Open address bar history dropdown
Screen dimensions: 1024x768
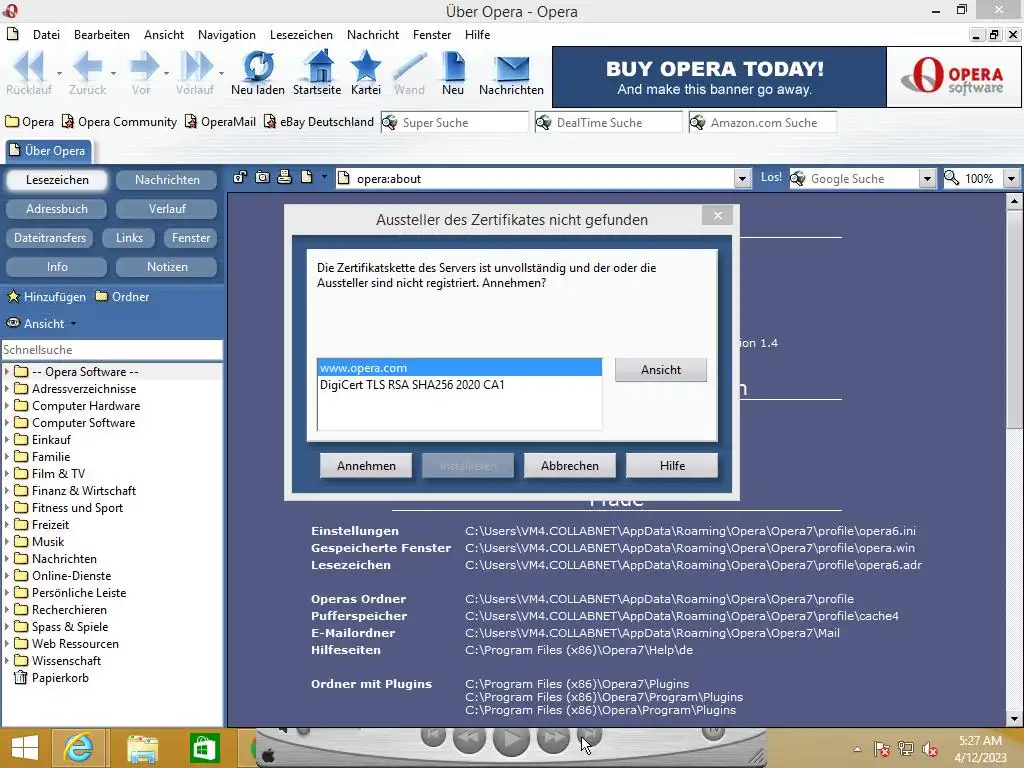[x=742, y=178]
